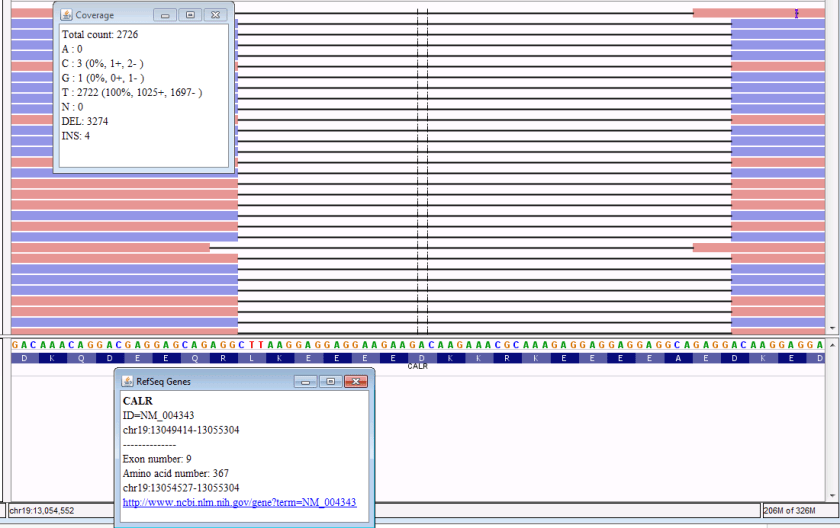Click the purple insertion marker on top read

pos(797,14)
